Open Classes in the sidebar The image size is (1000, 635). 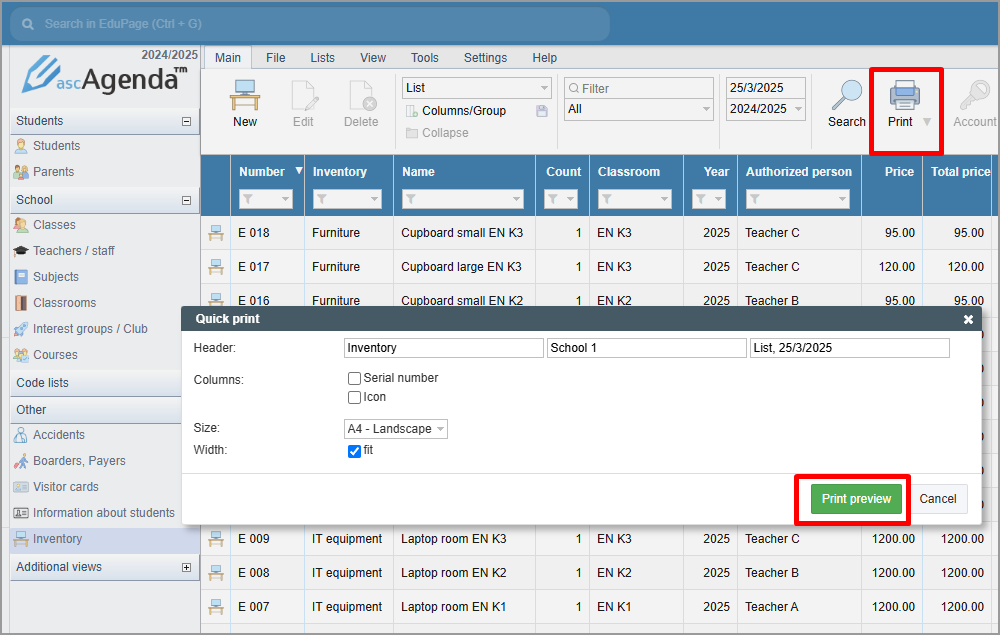[54, 224]
